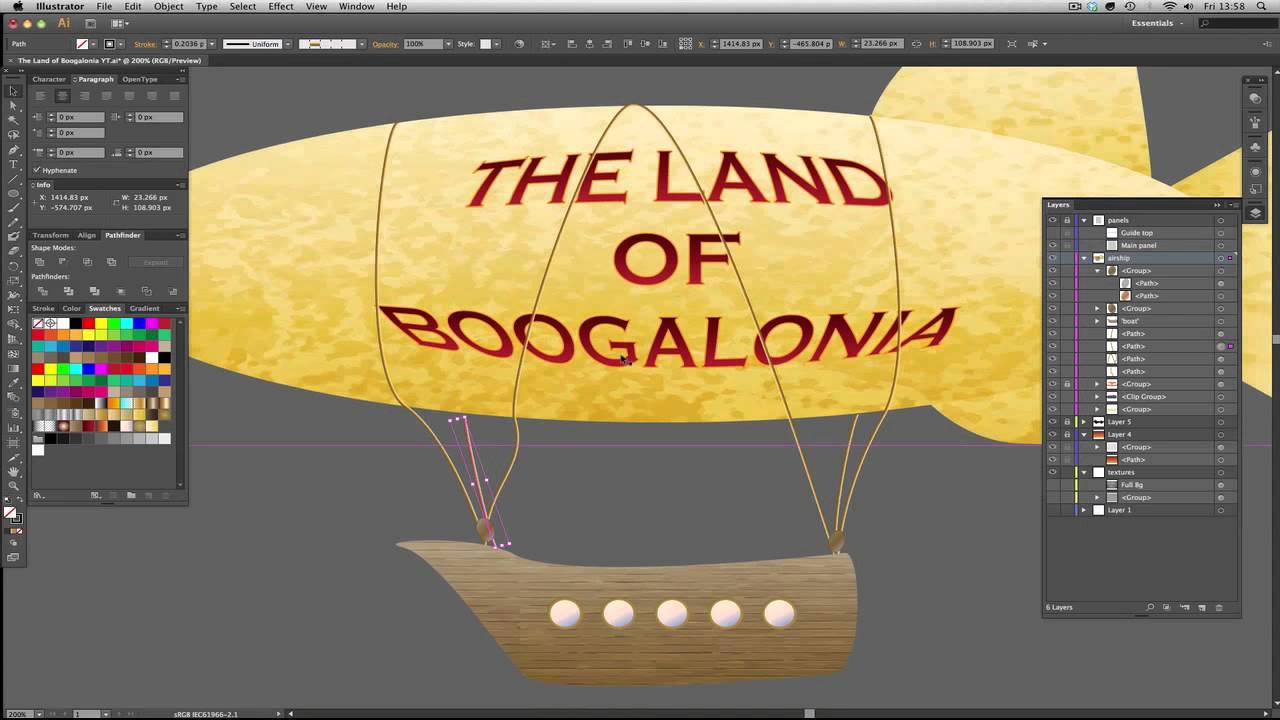This screenshot has width=1280, height=720.
Task: Expand Layer 5 contents
Action: click(1084, 422)
